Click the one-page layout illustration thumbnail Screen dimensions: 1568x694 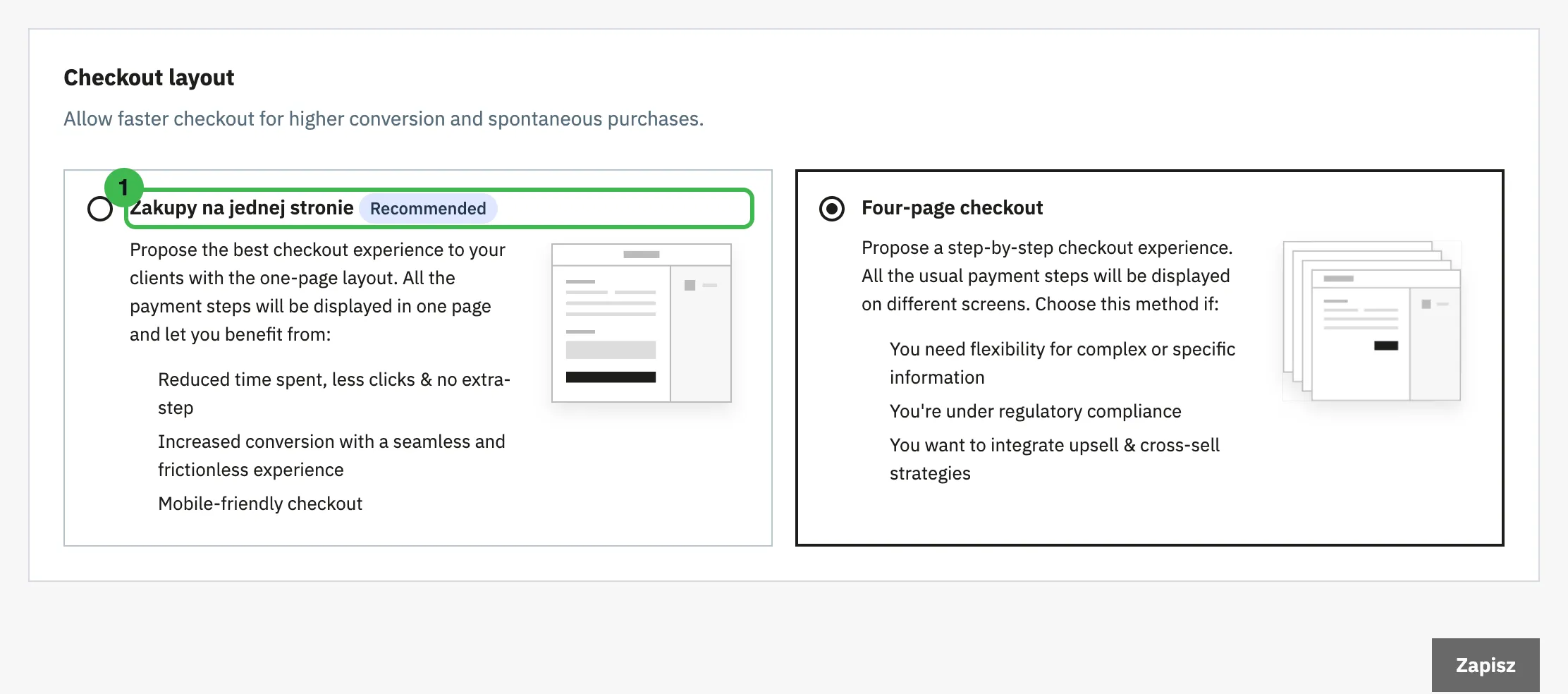pos(642,323)
